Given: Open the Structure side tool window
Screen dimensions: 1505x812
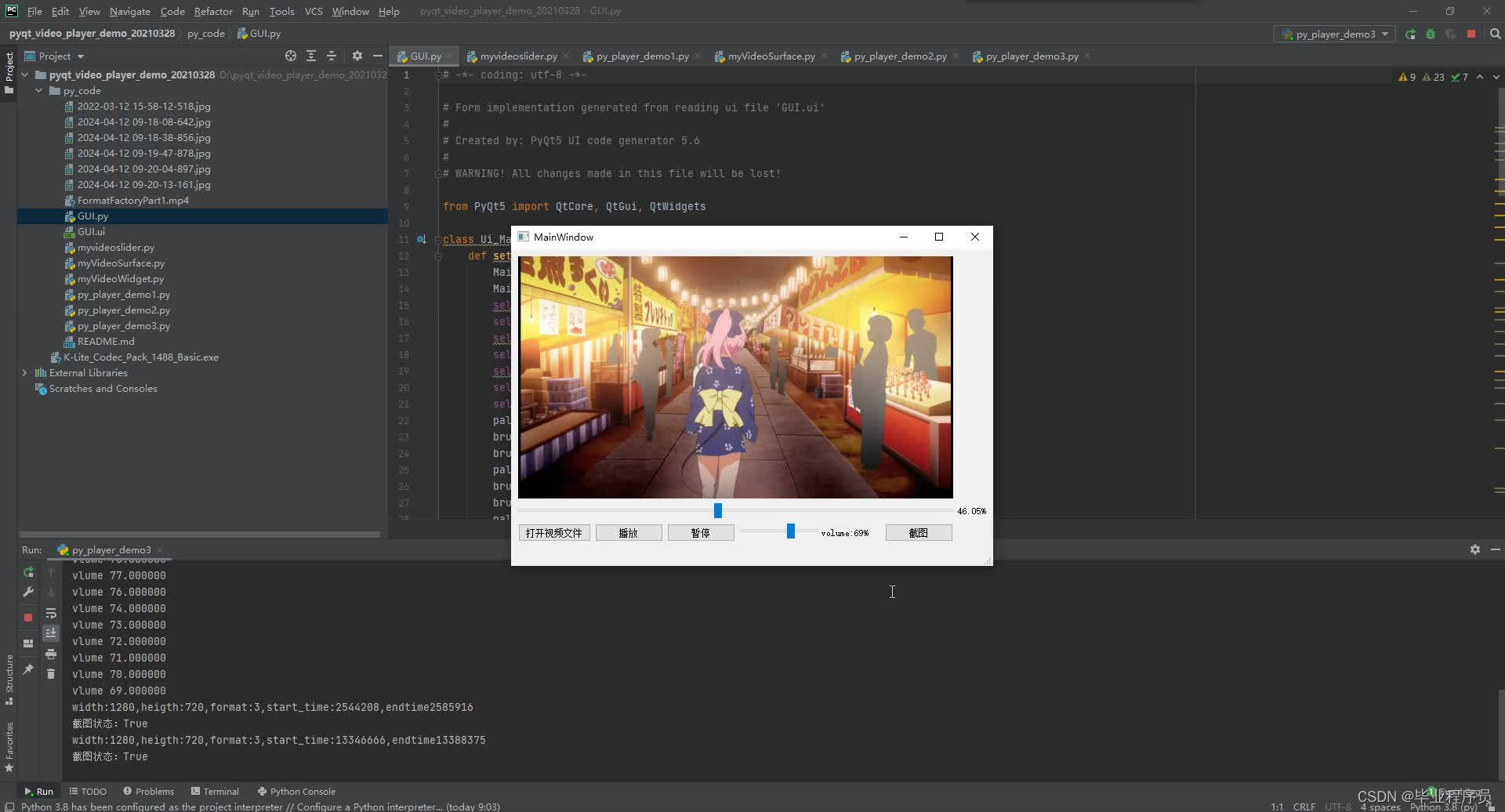Looking at the screenshot, I should coord(9,679).
